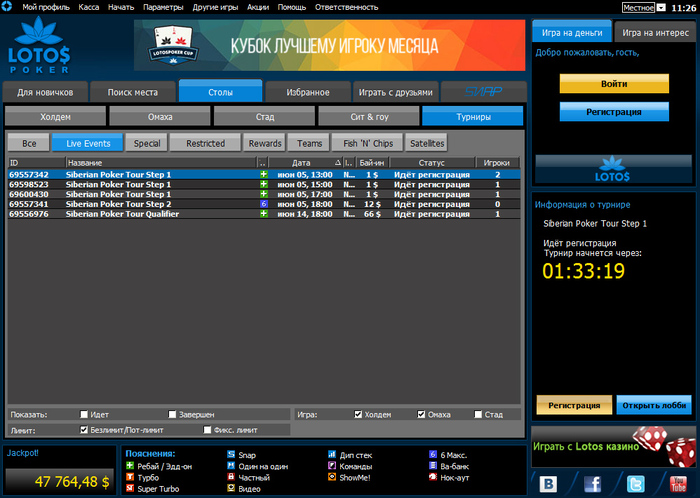Show all tournaments with Все tab
The height and width of the screenshot is (498, 700).
[x=29, y=143]
